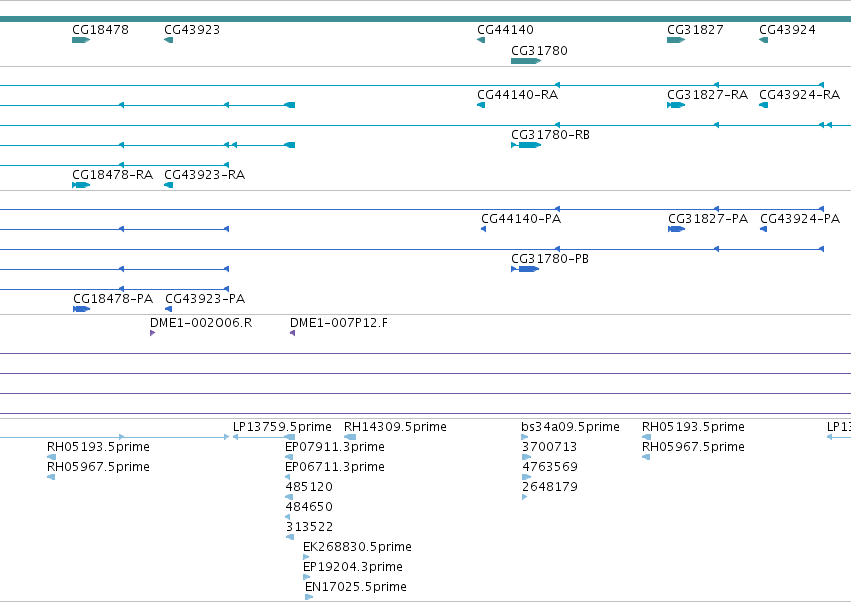The height and width of the screenshot is (602, 851).
Task: Select the CG43923 gene arrow glyph
Action: point(168,40)
